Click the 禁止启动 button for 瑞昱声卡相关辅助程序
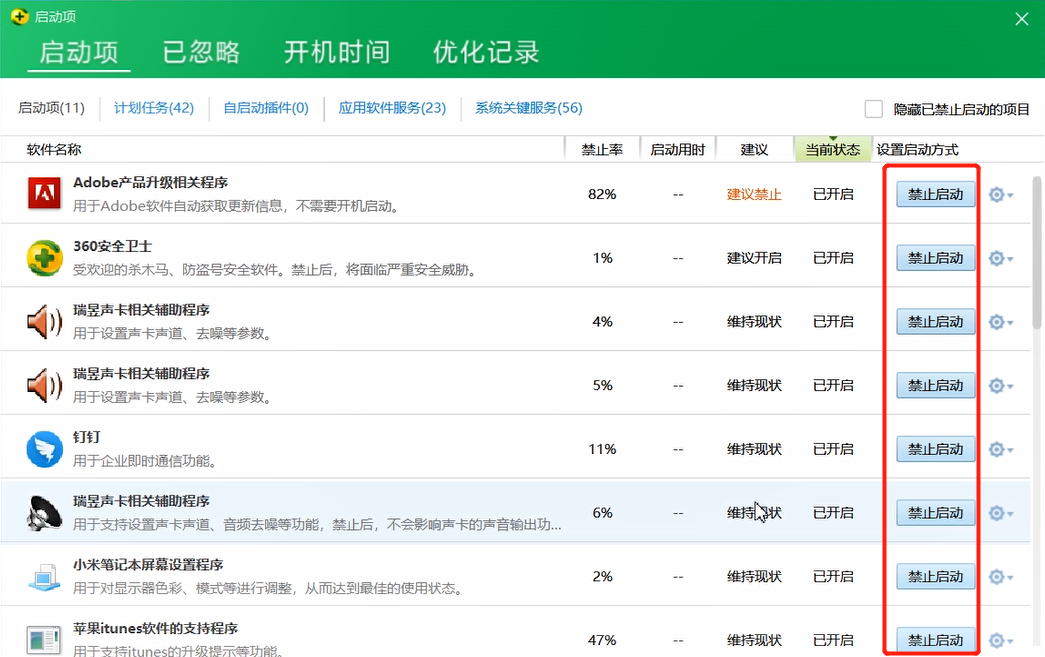 click(935, 512)
